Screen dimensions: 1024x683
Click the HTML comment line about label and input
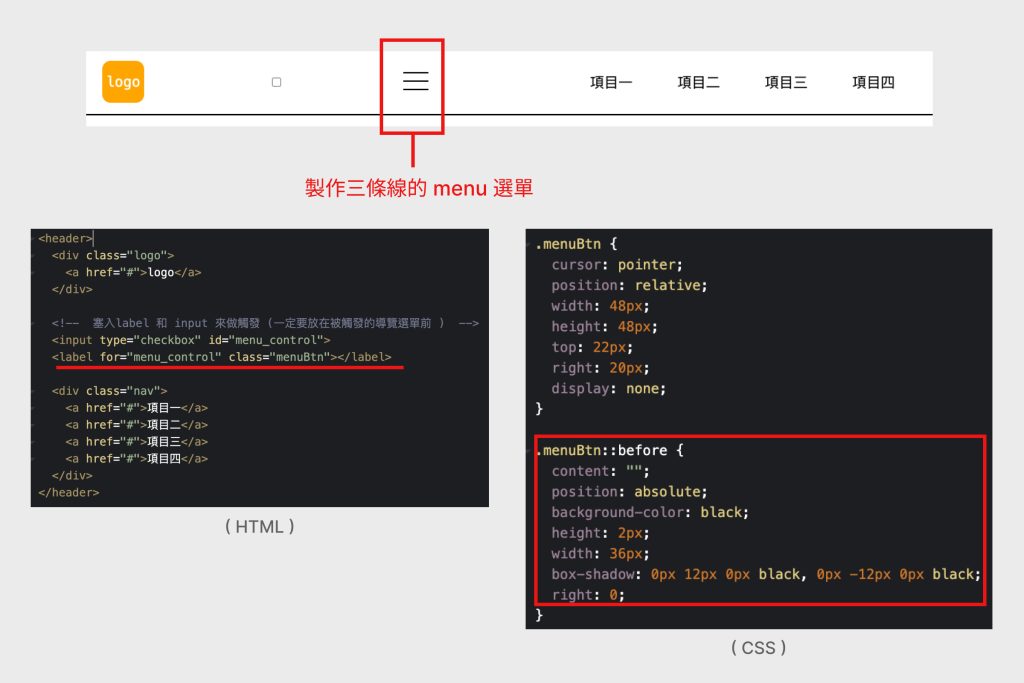265,323
